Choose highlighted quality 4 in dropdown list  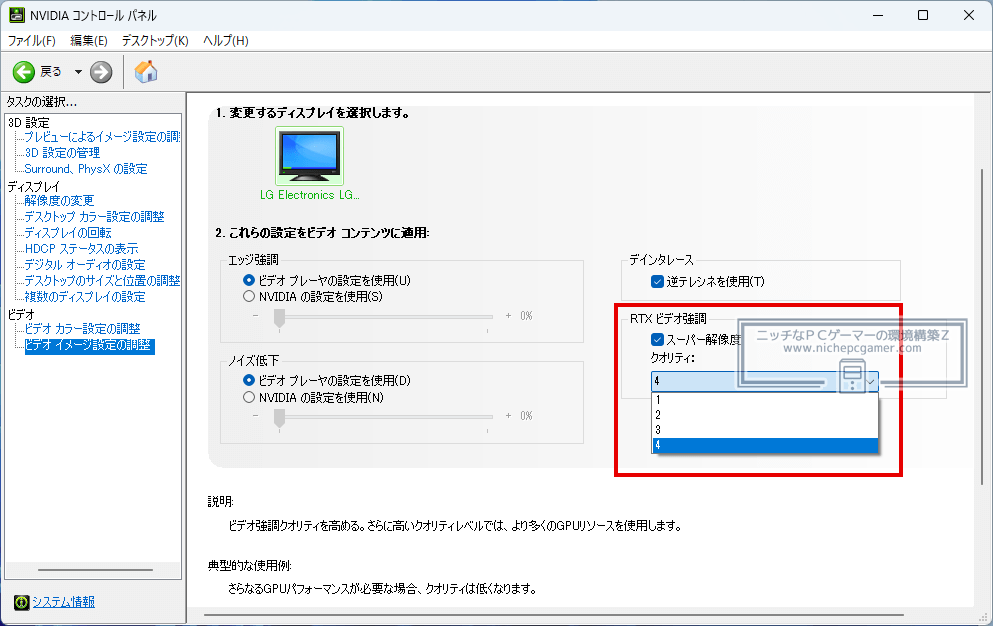(765, 445)
